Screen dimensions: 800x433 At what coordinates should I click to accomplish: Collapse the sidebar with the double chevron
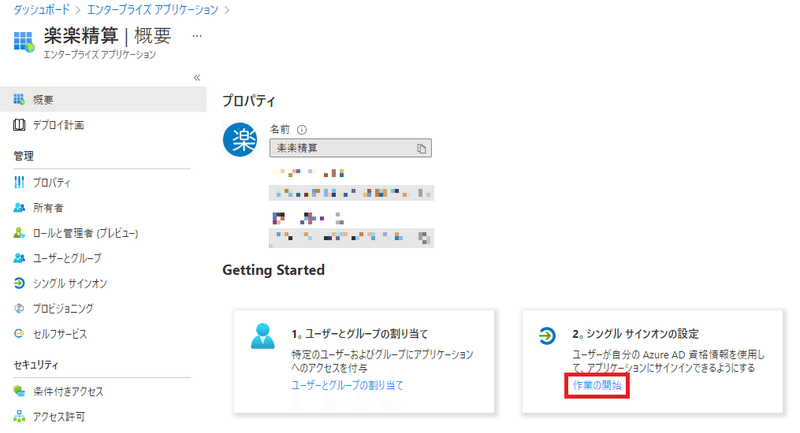click(x=197, y=78)
